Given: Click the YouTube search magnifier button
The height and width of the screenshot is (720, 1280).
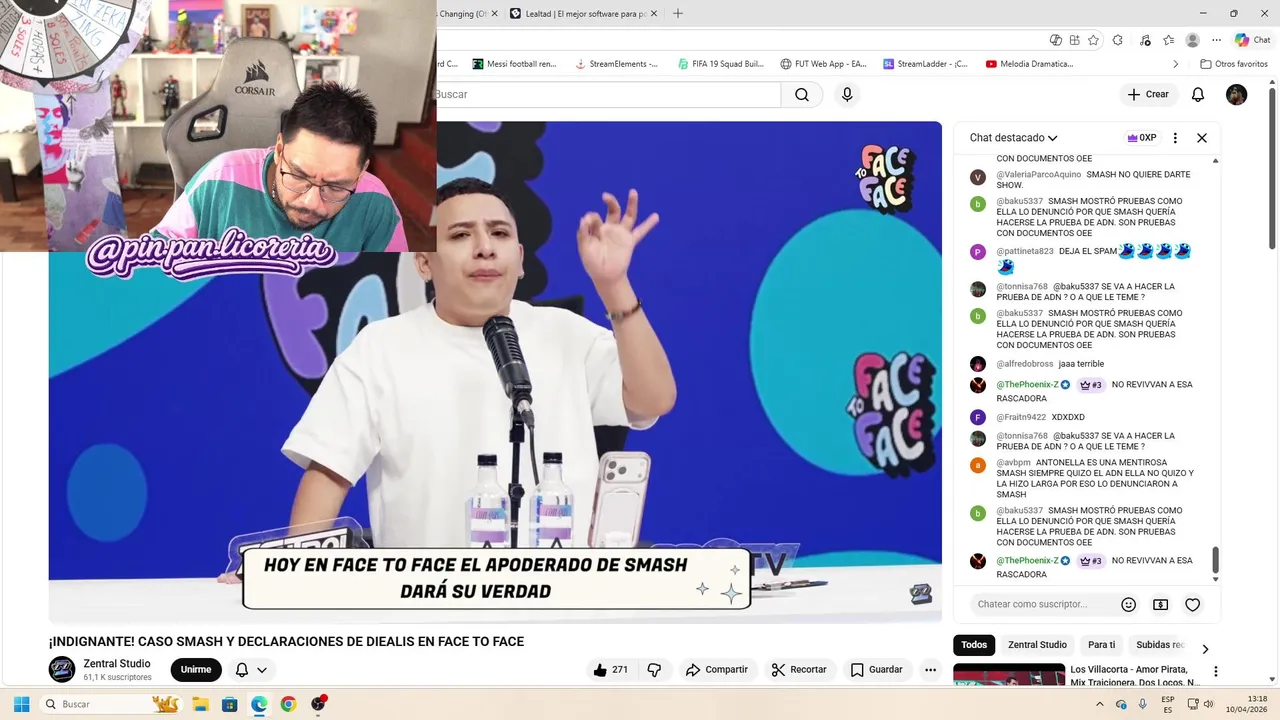Looking at the screenshot, I should pos(802,94).
